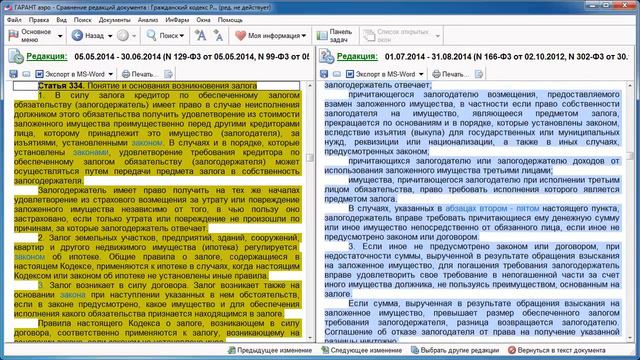Image resolution: width=640 pixels, height=360 pixels.
Task: Click right pane scroll up arrow
Action: 631,86
